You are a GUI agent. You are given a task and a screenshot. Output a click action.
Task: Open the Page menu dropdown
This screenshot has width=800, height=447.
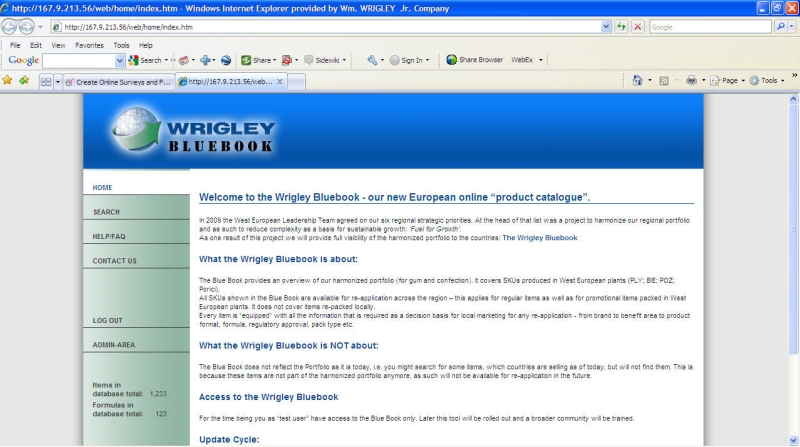(x=729, y=80)
